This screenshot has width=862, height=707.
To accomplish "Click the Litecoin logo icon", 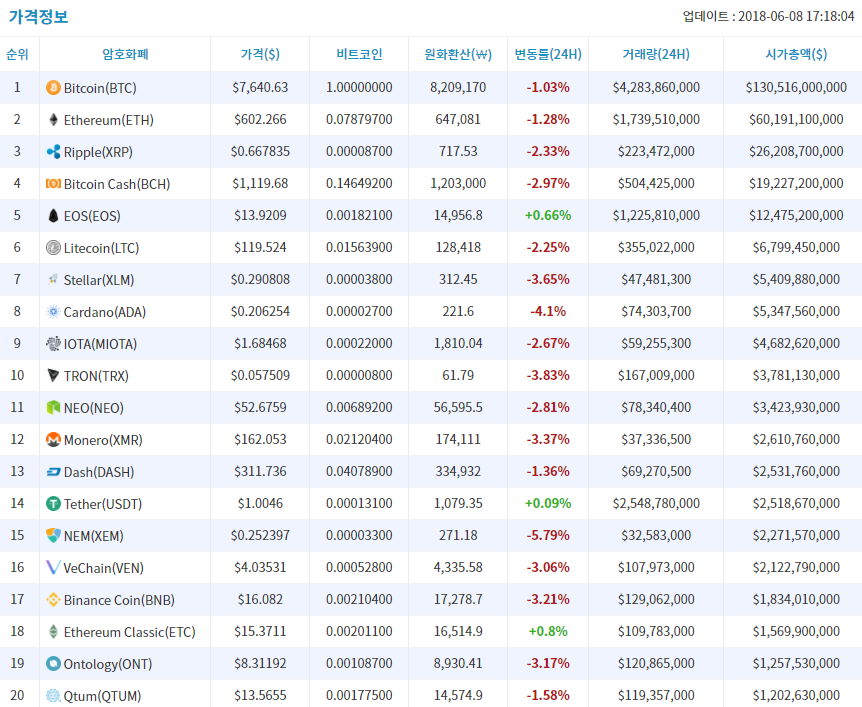I will tap(53, 247).
